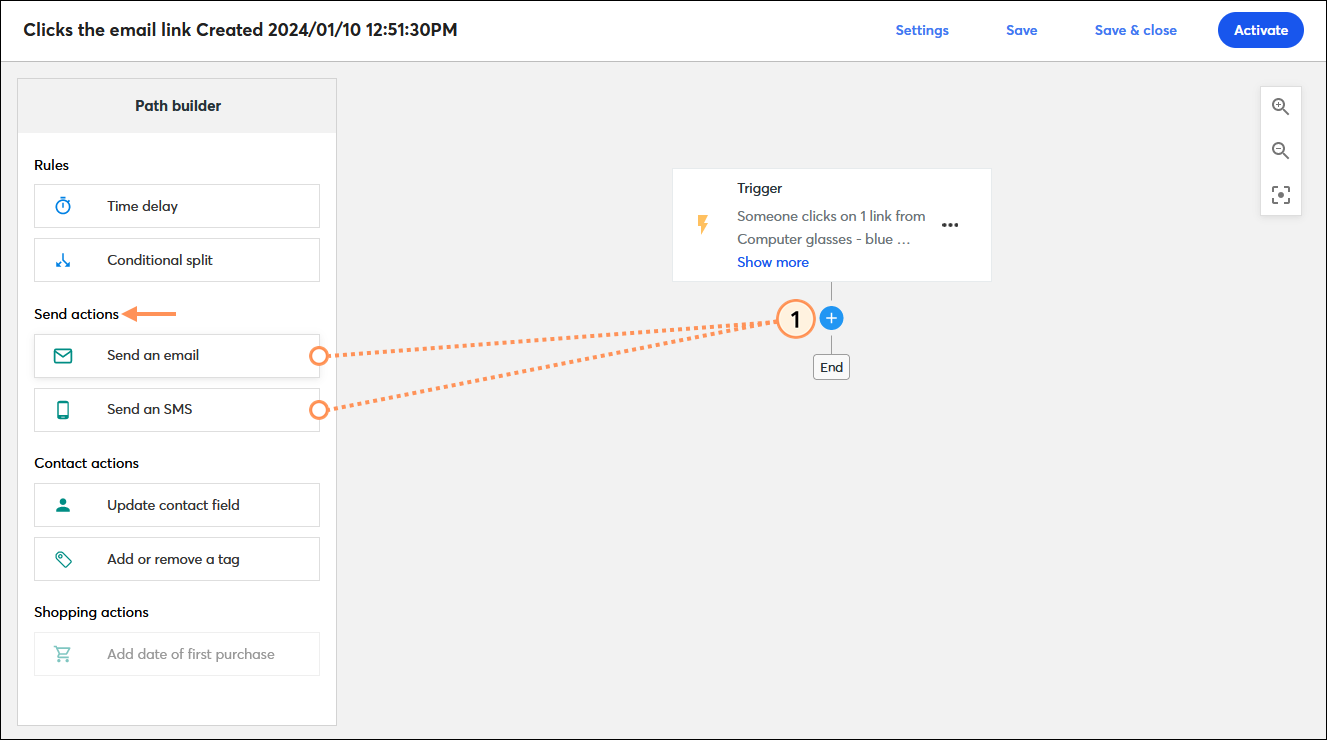Image resolution: width=1327 pixels, height=740 pixels.
Task: Click the zoom in magnifier icon
Action: pyautogui.click(x=1280, y=107)
